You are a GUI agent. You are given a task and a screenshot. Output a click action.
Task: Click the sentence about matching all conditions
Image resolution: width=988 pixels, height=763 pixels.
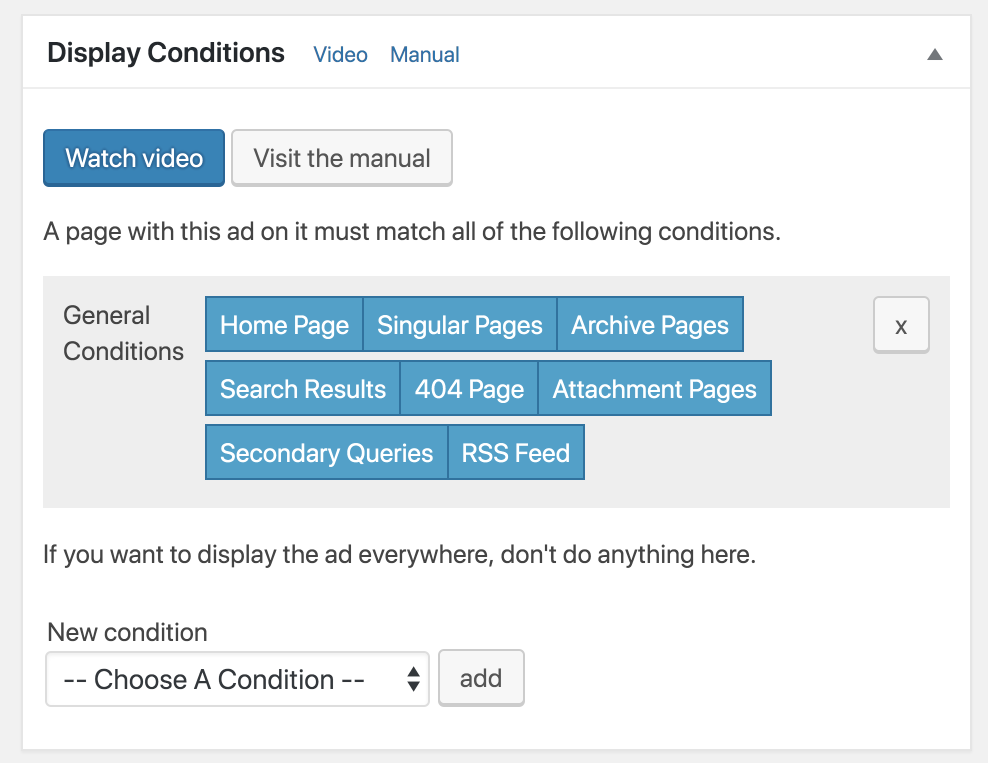(x=411, y=233)
